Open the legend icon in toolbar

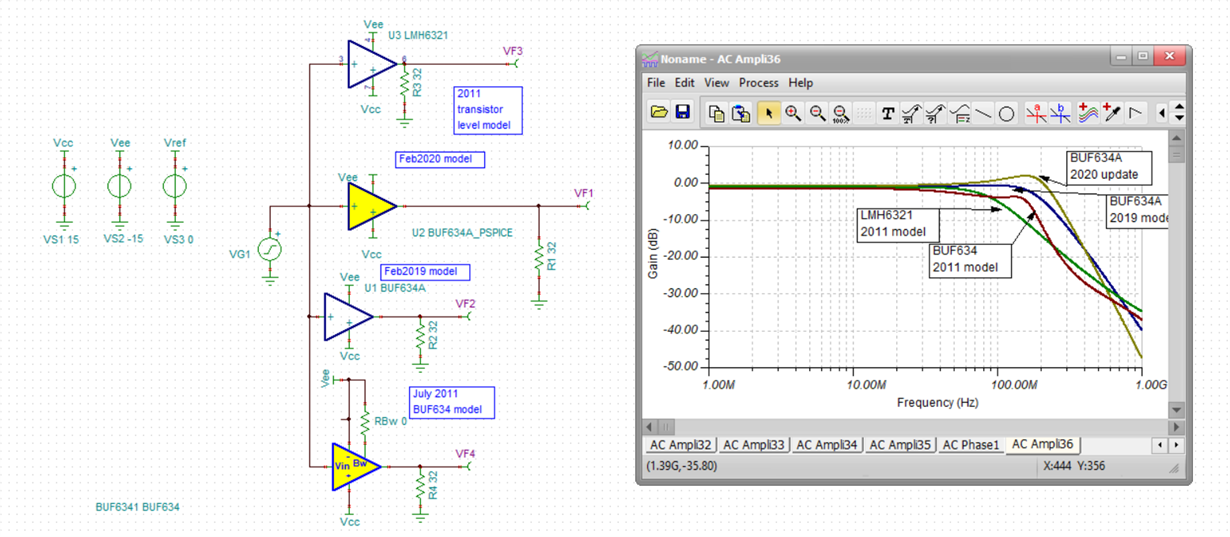click(x=959, y=113)
